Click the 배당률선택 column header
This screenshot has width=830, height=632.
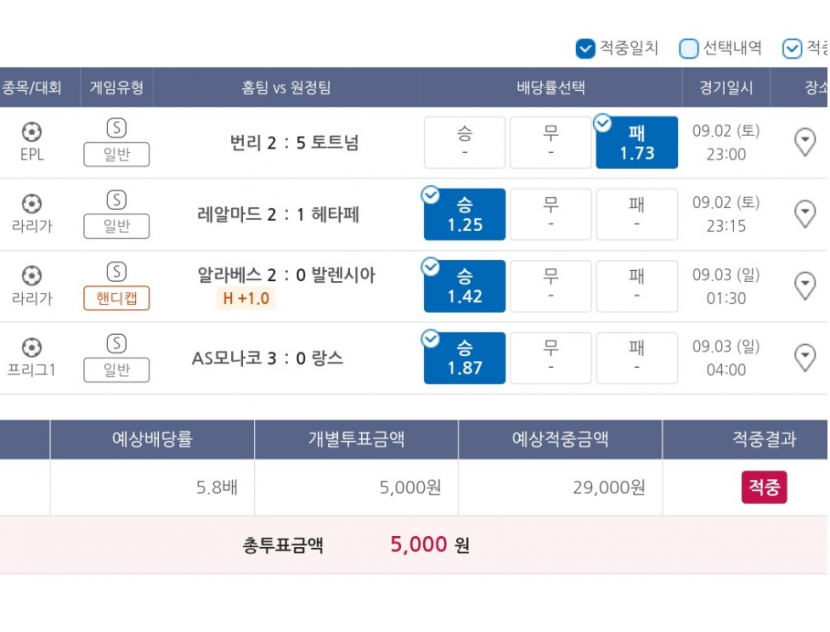551,87
